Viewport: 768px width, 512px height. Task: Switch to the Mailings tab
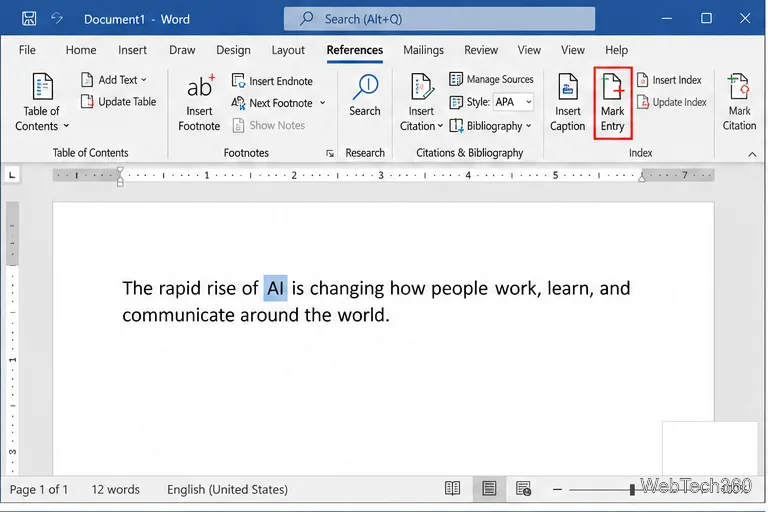423,50
